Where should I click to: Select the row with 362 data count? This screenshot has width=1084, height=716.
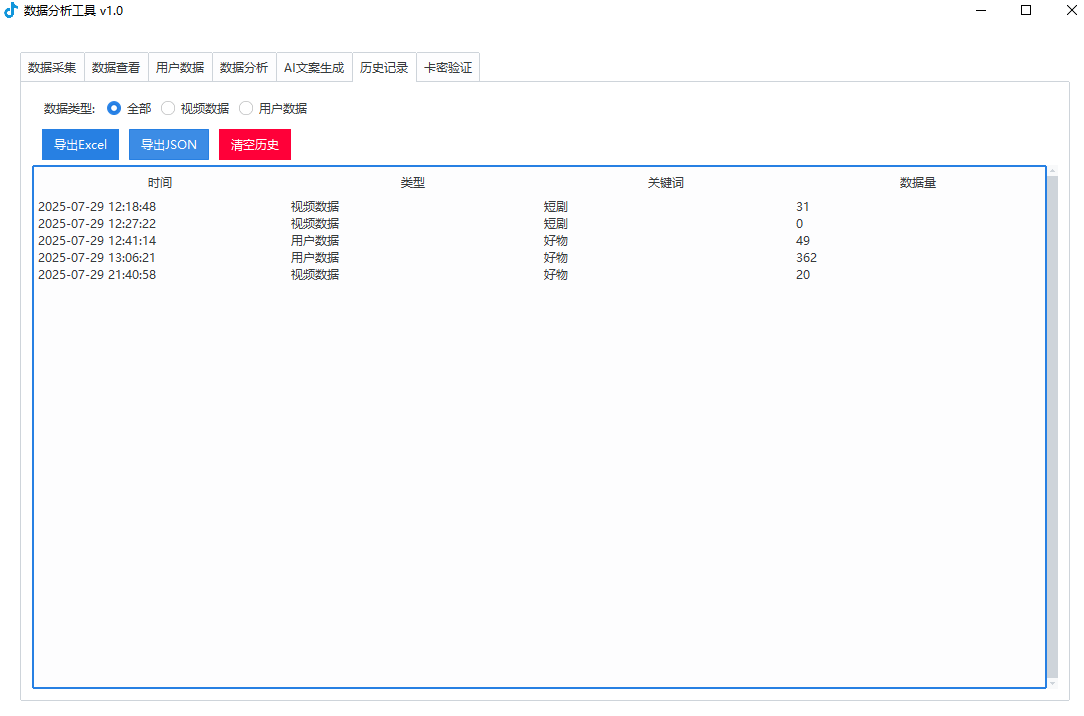pyautogui.click(x=806, y=258)
